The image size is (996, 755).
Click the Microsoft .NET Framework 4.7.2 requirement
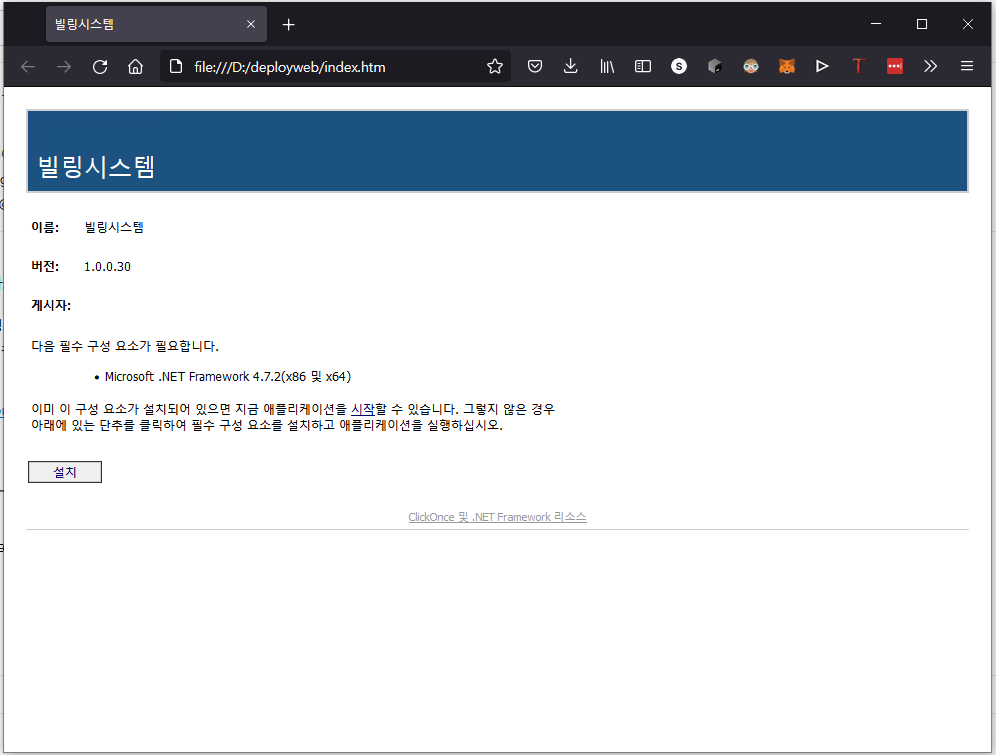[227, 377]
